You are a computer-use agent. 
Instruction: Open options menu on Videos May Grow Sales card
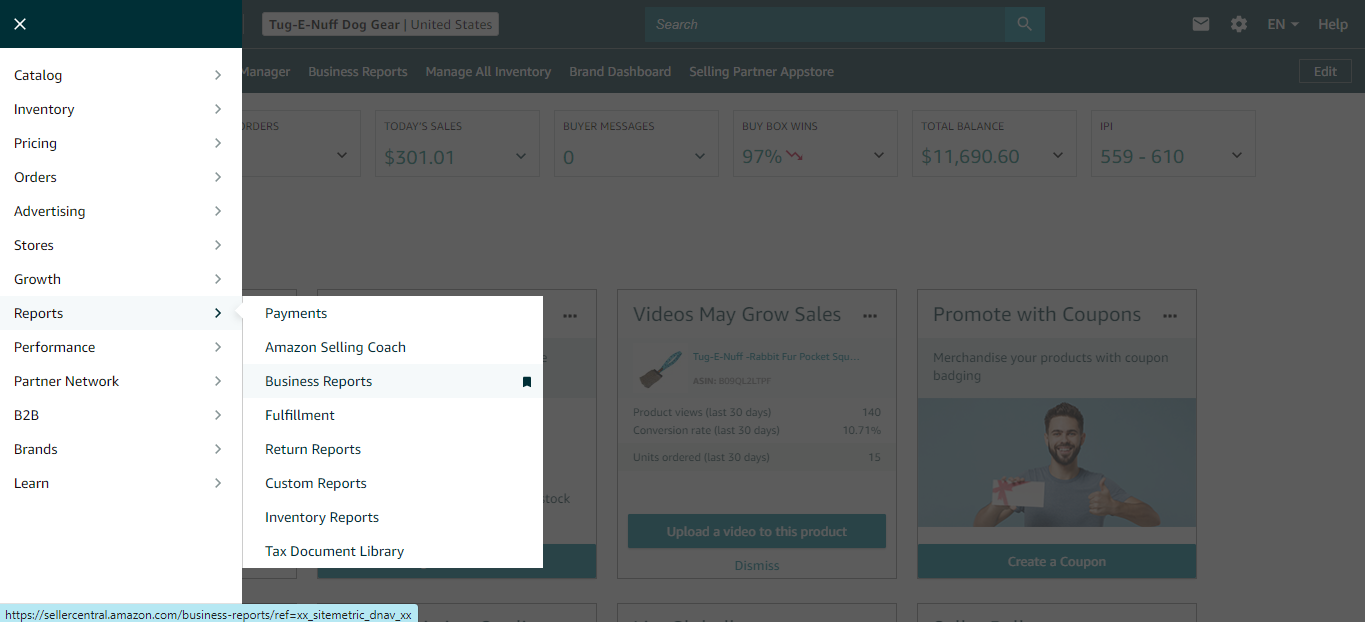pos(870,314)
